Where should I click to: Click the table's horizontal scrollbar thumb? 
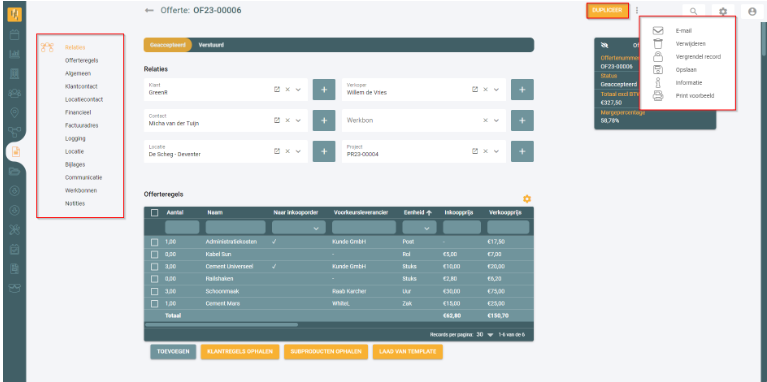click(221, 325)
